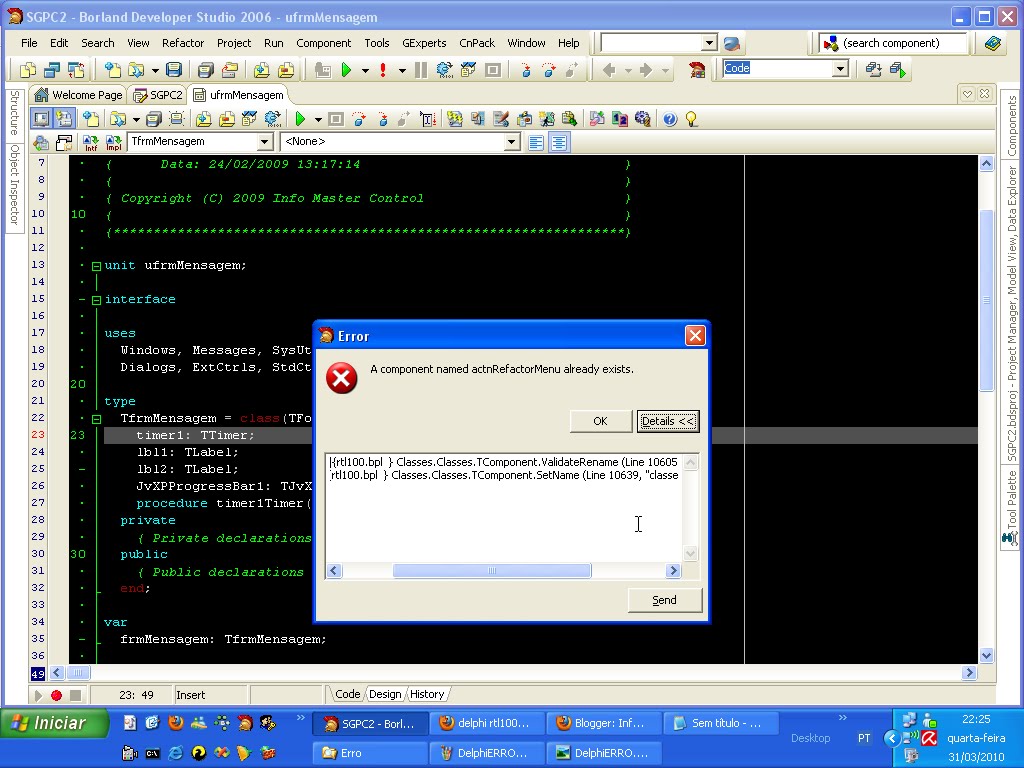Click the globe icon next to address box
This screenshot has width=1024, height=768.
pyautogui.click(x=731, y=44)
